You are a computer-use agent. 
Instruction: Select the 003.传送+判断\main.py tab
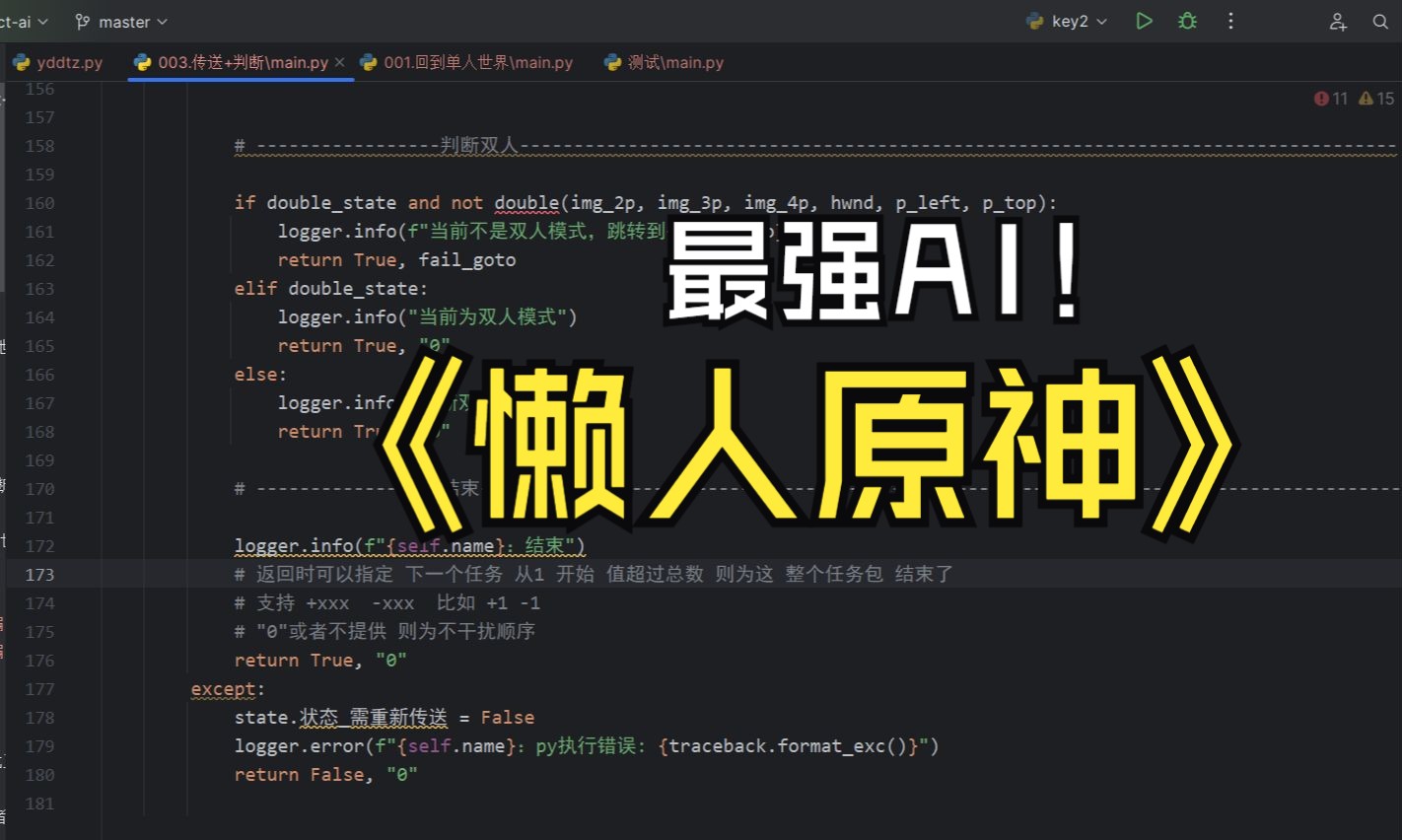pyautogui.click(x=233, y=62)
